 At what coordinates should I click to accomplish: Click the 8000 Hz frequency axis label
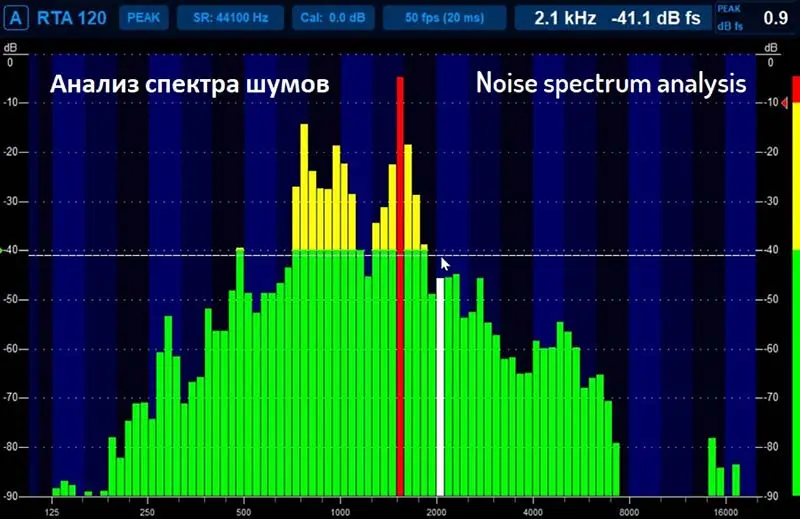pos(629,512)
